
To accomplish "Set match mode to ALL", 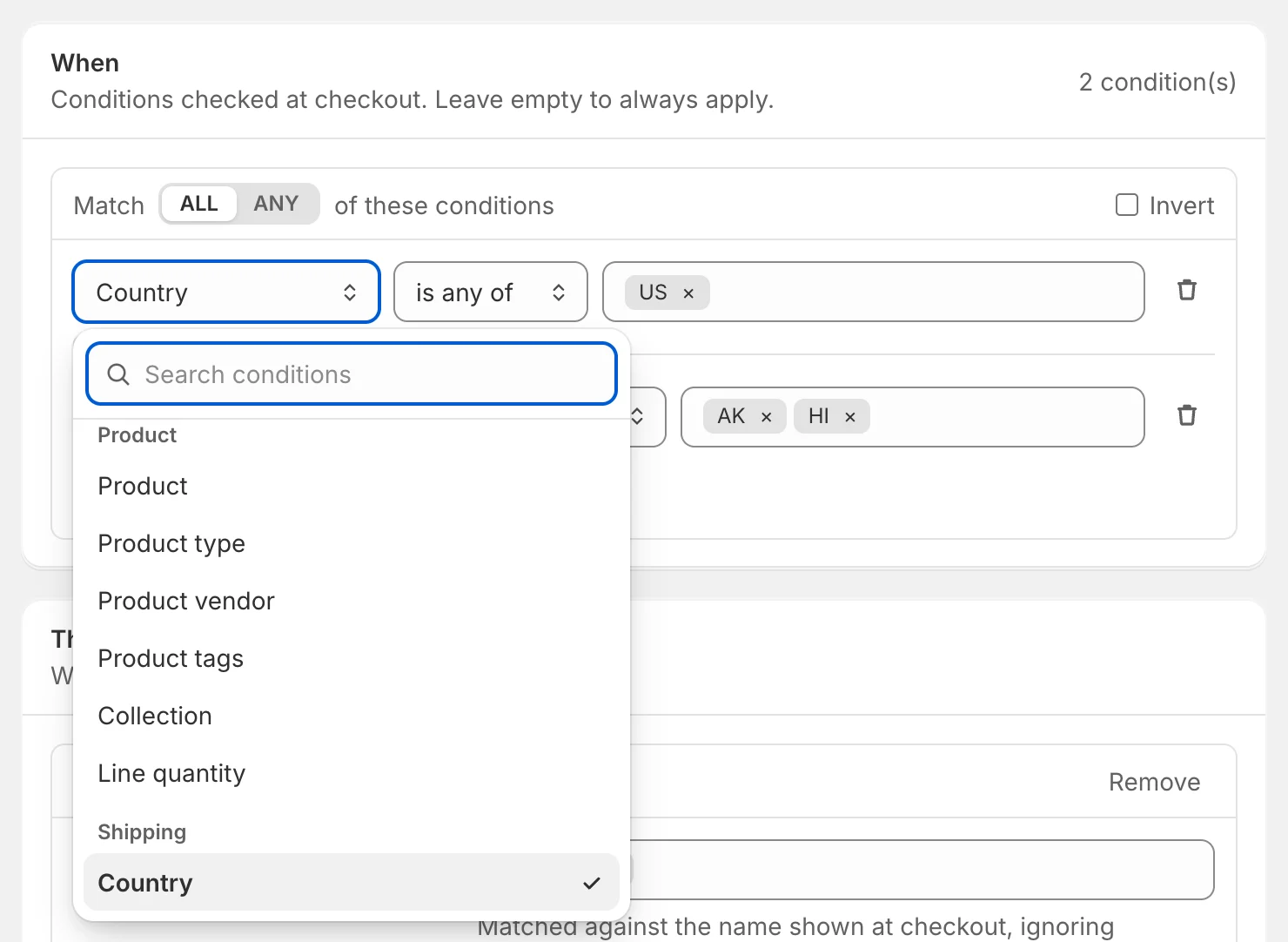I will [x=199, y=204].
